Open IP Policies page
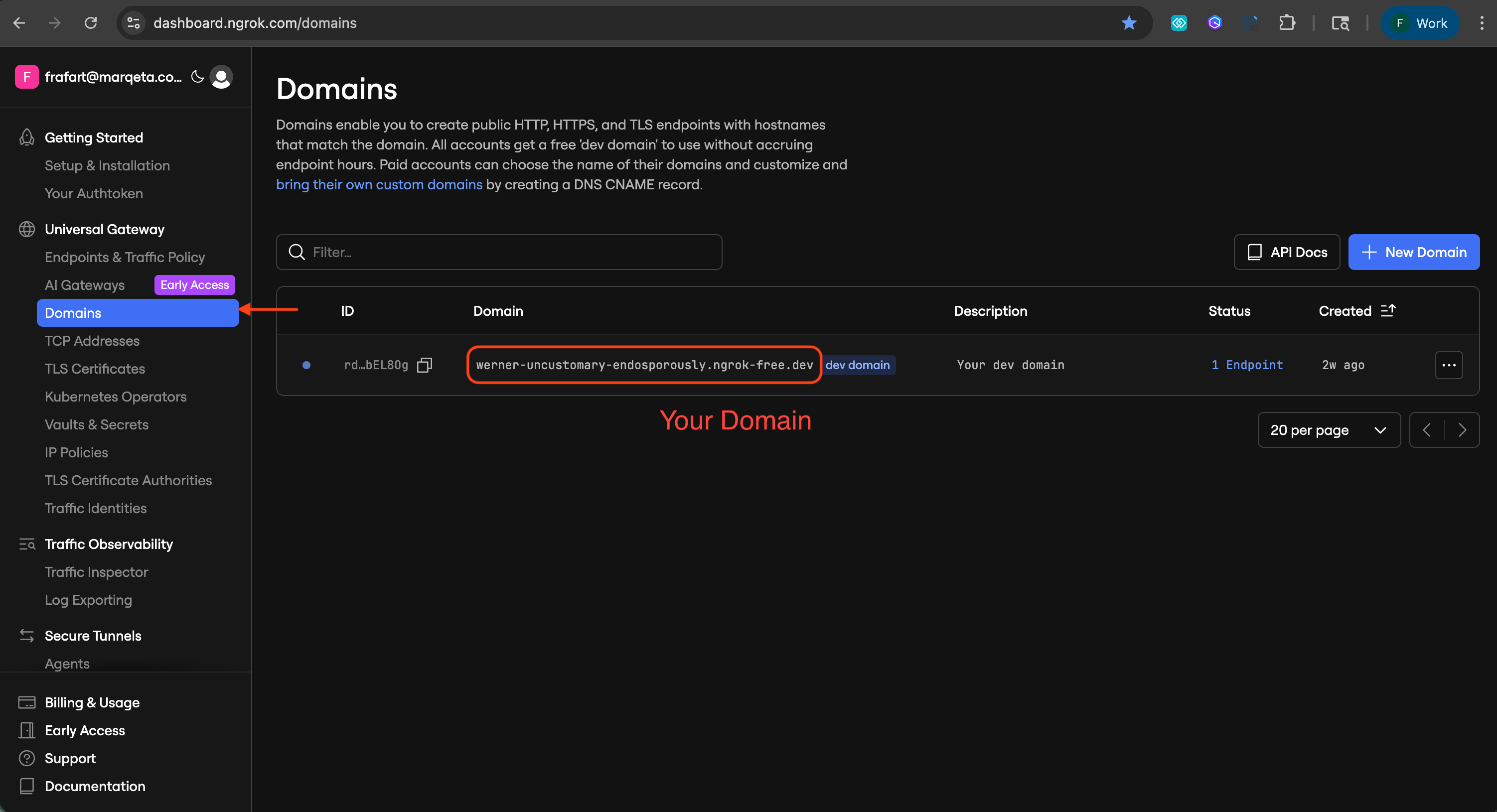 click(76, 452)
